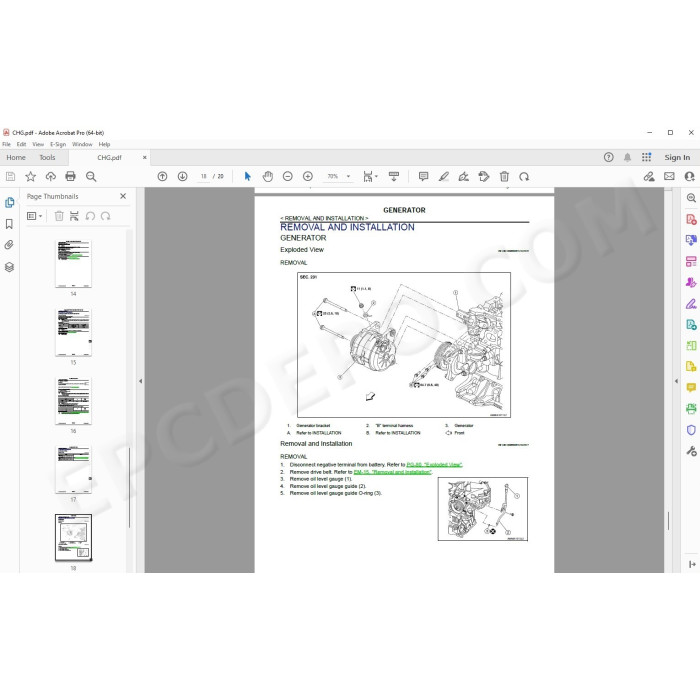Screen dimensions: 700x700
Task: Collapse the left navigation pane arrow
Action: coord(140,381)
